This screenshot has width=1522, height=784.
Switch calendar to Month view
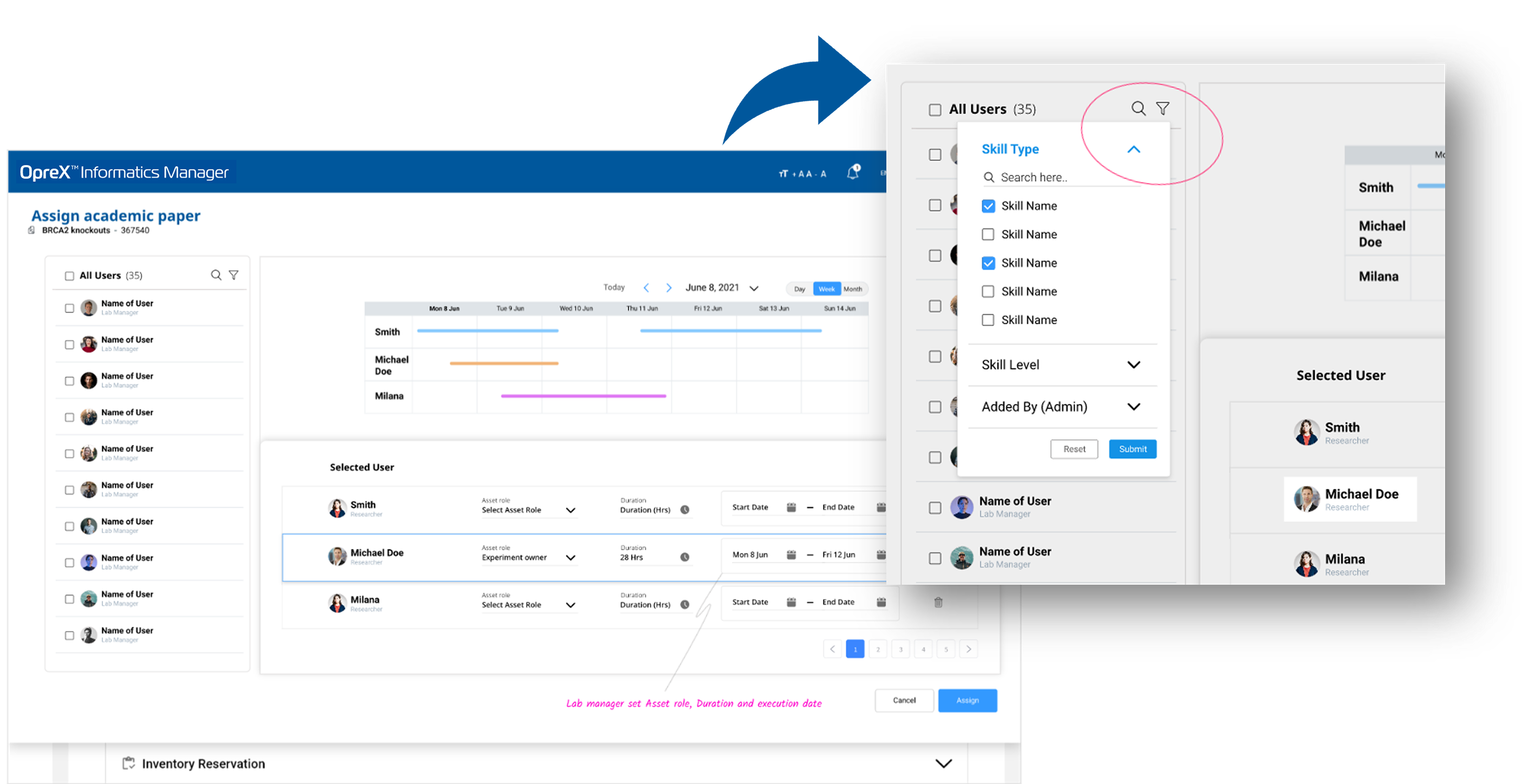853,289
